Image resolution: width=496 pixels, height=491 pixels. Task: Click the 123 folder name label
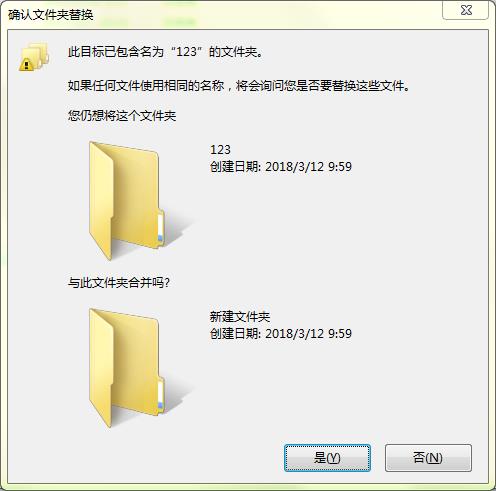tap(220, 150)
